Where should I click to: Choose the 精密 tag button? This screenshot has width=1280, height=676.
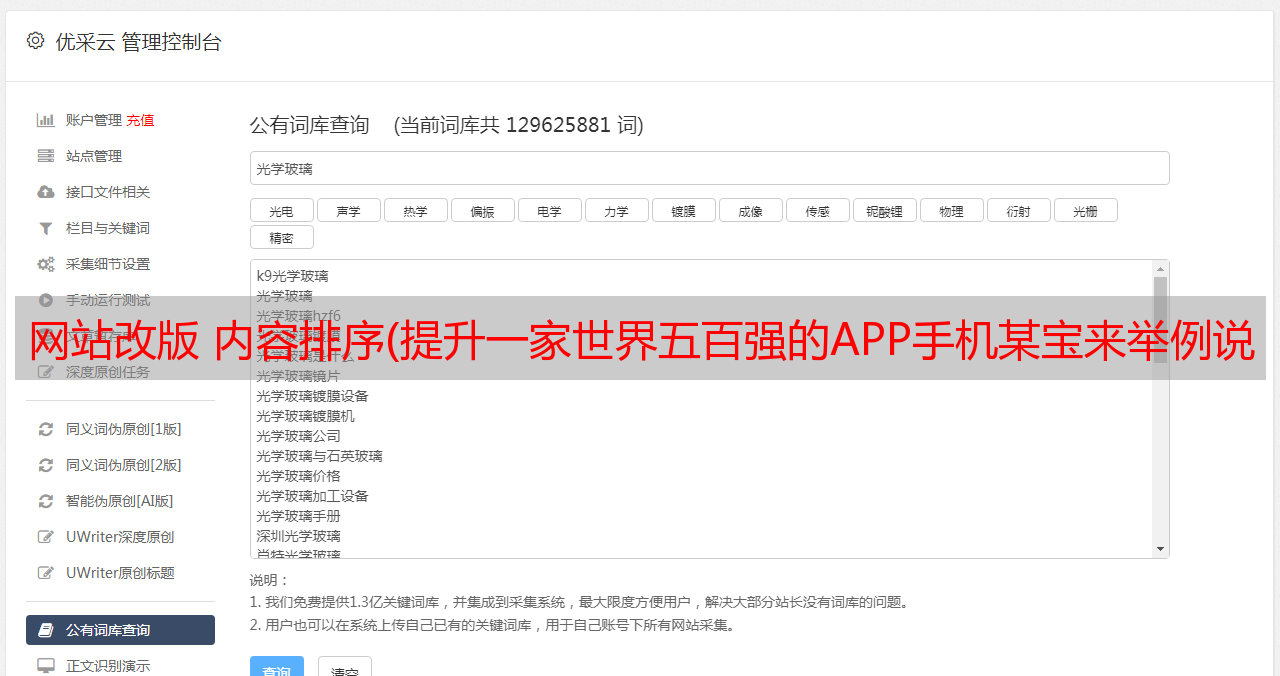[282, 237]
